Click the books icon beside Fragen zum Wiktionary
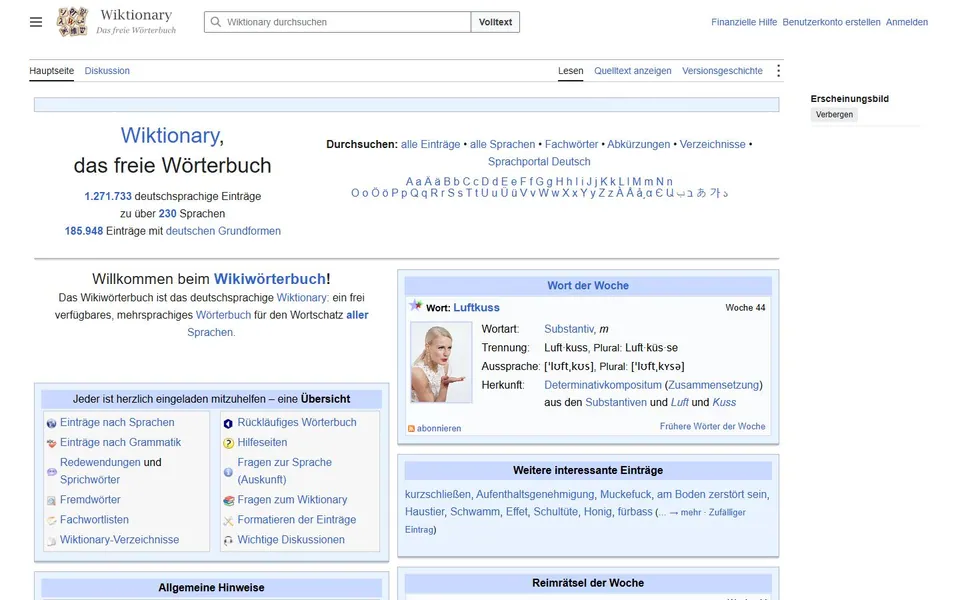This screenshot has width=960, height=600. [228, 501]
